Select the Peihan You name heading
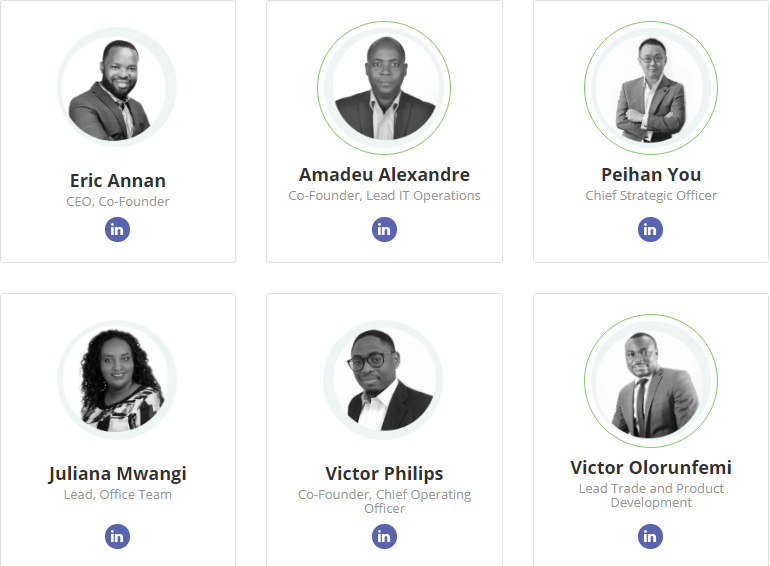This screenshot has height=566, width=770. [651, 175]
